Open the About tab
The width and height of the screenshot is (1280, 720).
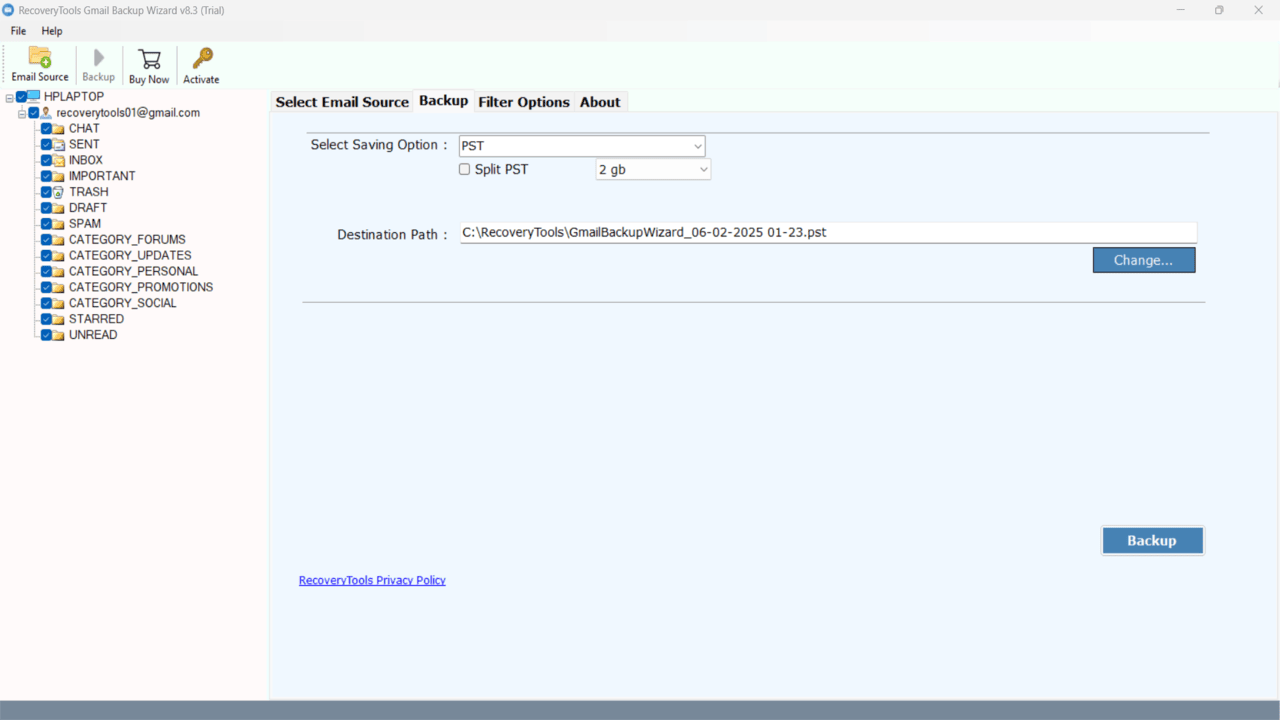point(600,102)
